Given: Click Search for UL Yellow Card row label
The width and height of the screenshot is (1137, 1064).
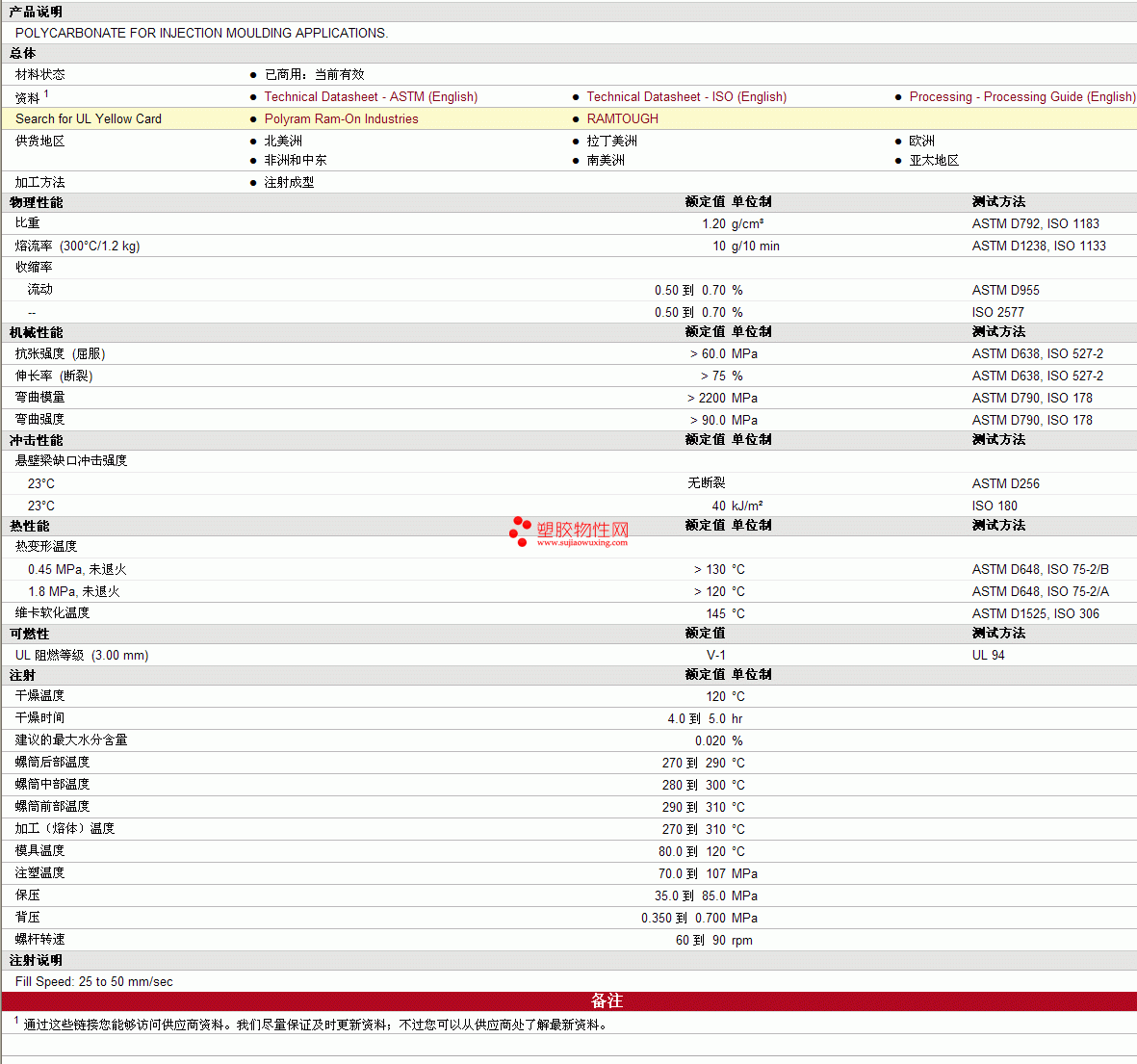Looking at the screenshot, I should (x=89, y=119).
